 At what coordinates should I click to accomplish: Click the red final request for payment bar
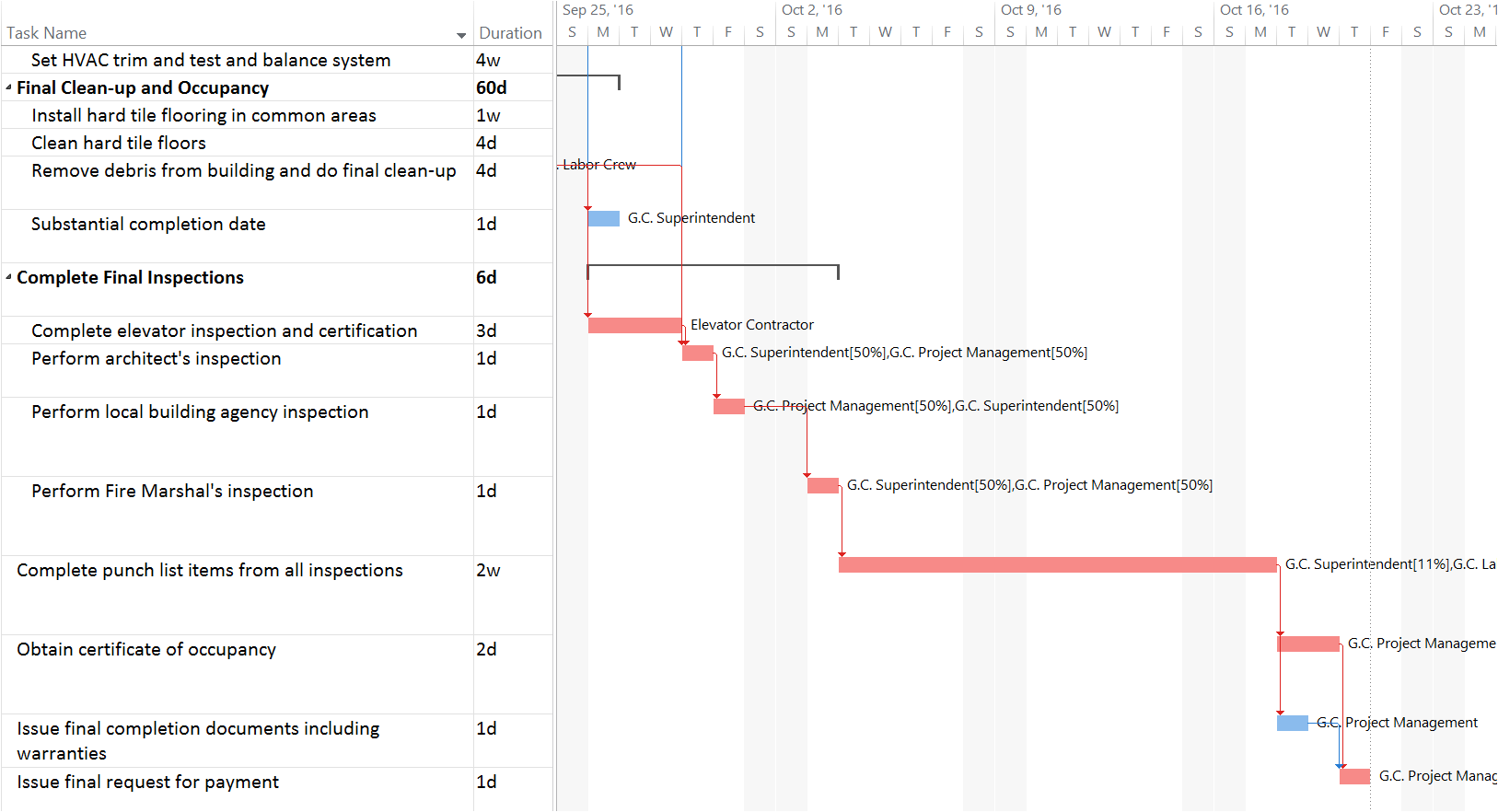1354,776
